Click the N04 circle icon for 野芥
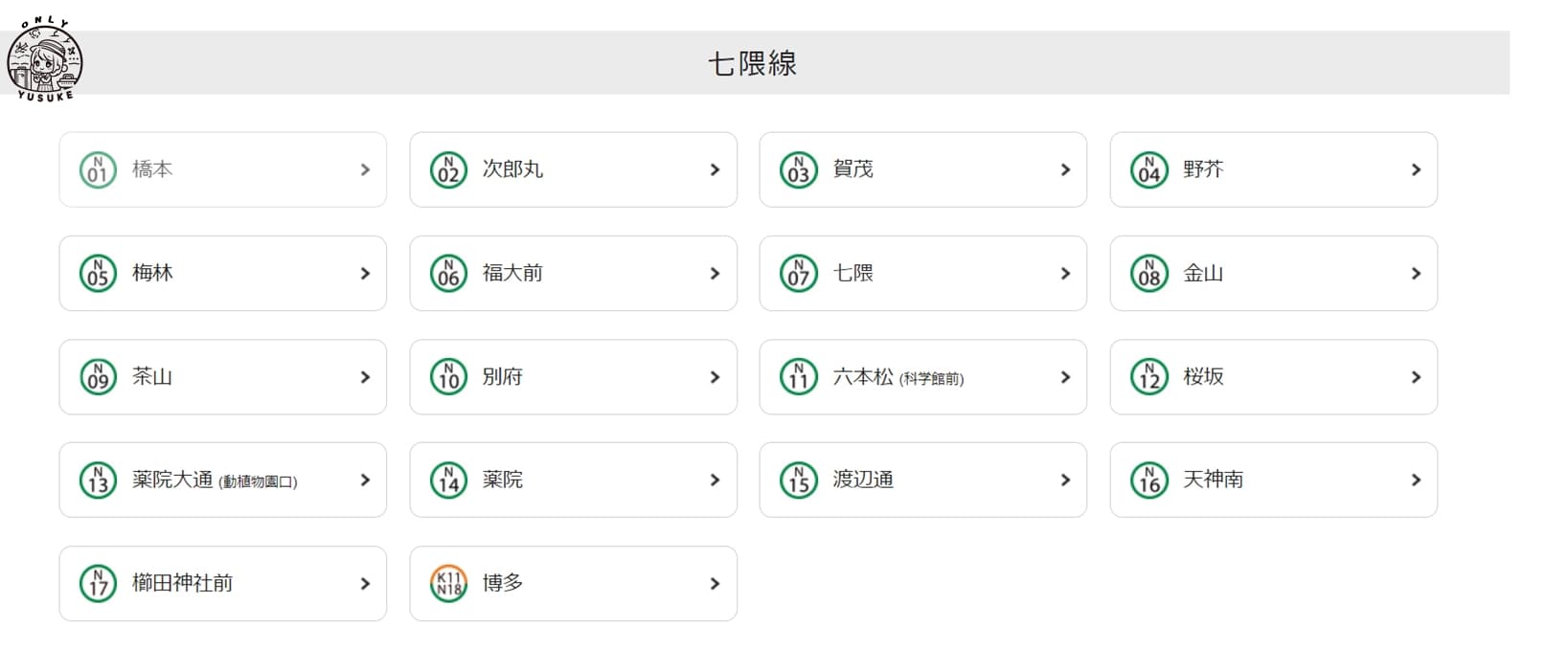 tap(1148, 169)
